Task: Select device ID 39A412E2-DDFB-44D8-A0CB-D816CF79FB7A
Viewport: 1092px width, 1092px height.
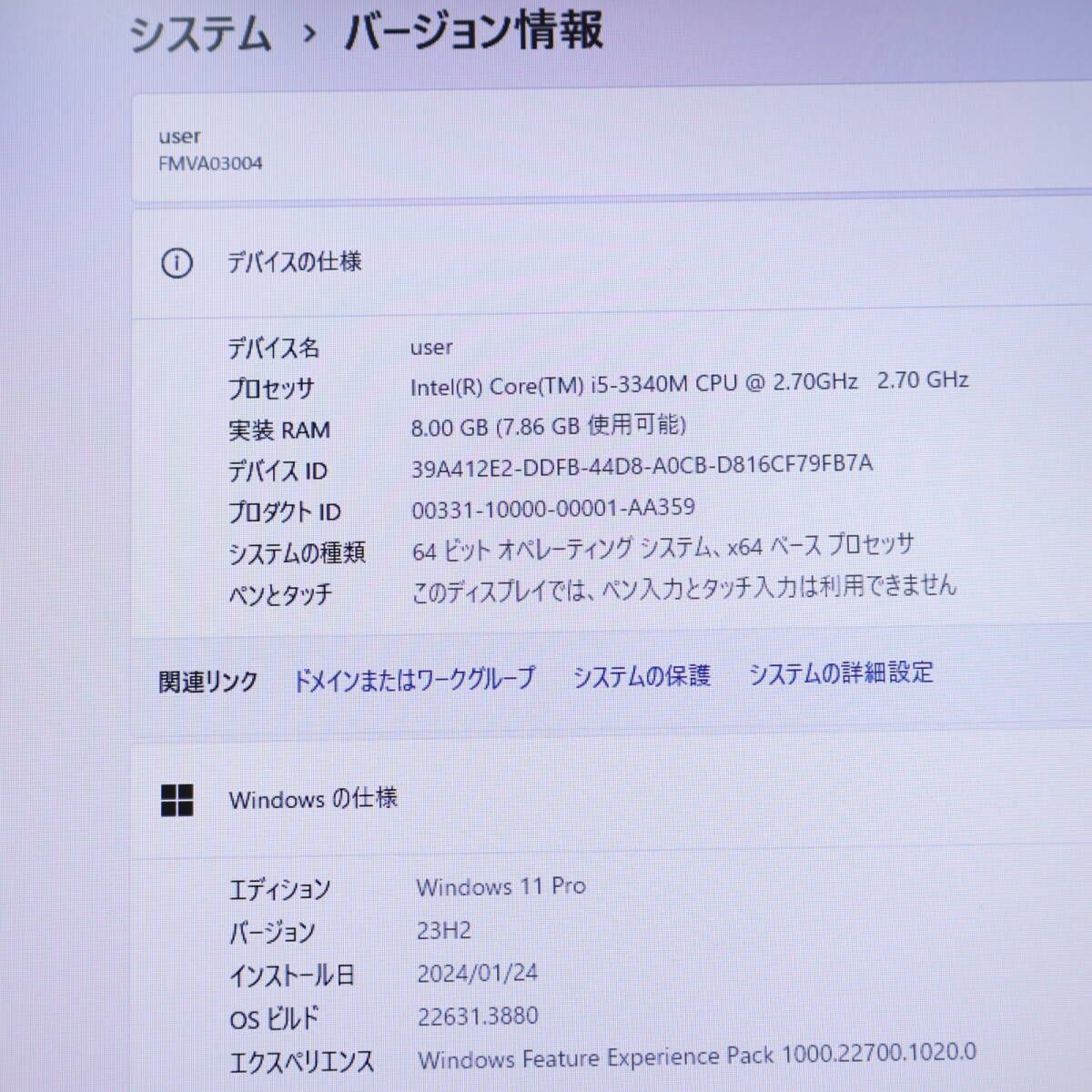Action: coord(642,465)
